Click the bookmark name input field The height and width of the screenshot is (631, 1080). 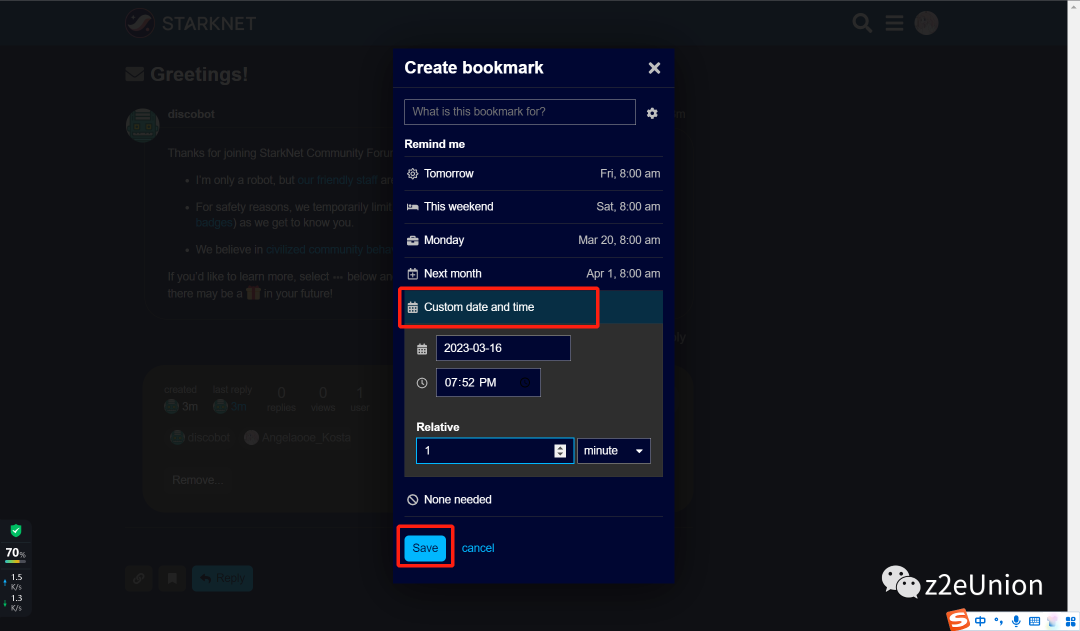pos(519,112)
